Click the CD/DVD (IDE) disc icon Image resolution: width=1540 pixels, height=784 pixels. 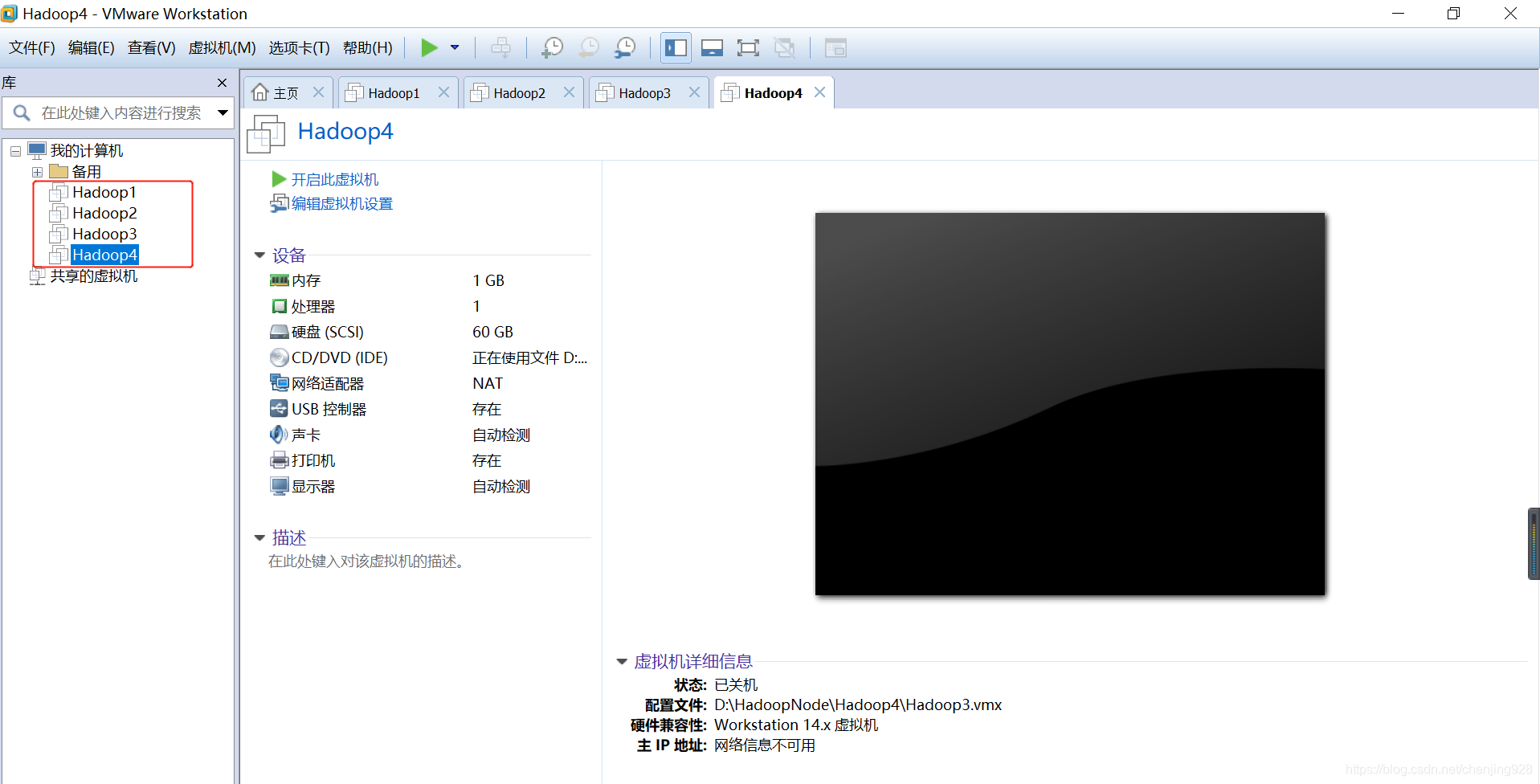[279, 357]
